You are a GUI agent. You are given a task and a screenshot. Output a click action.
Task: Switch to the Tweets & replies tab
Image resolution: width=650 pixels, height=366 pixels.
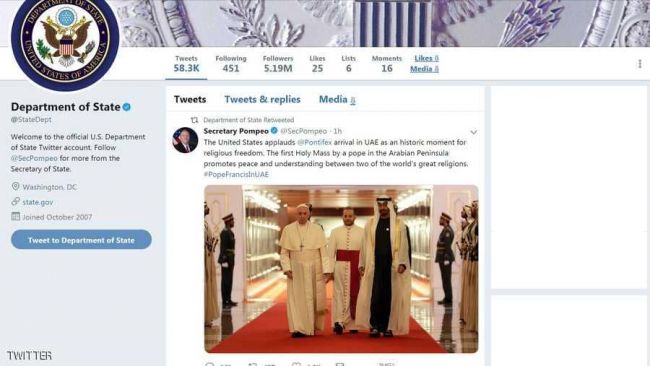262,99
